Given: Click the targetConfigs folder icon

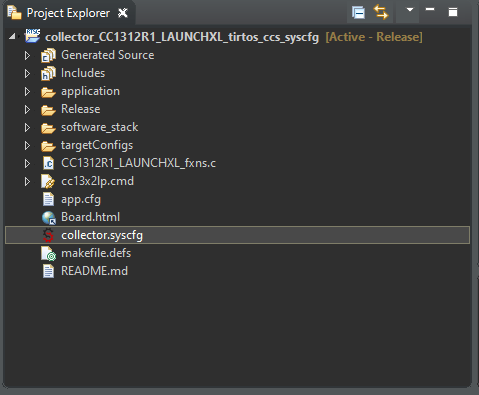Looking at the screenshot, I should click(48, 146).
